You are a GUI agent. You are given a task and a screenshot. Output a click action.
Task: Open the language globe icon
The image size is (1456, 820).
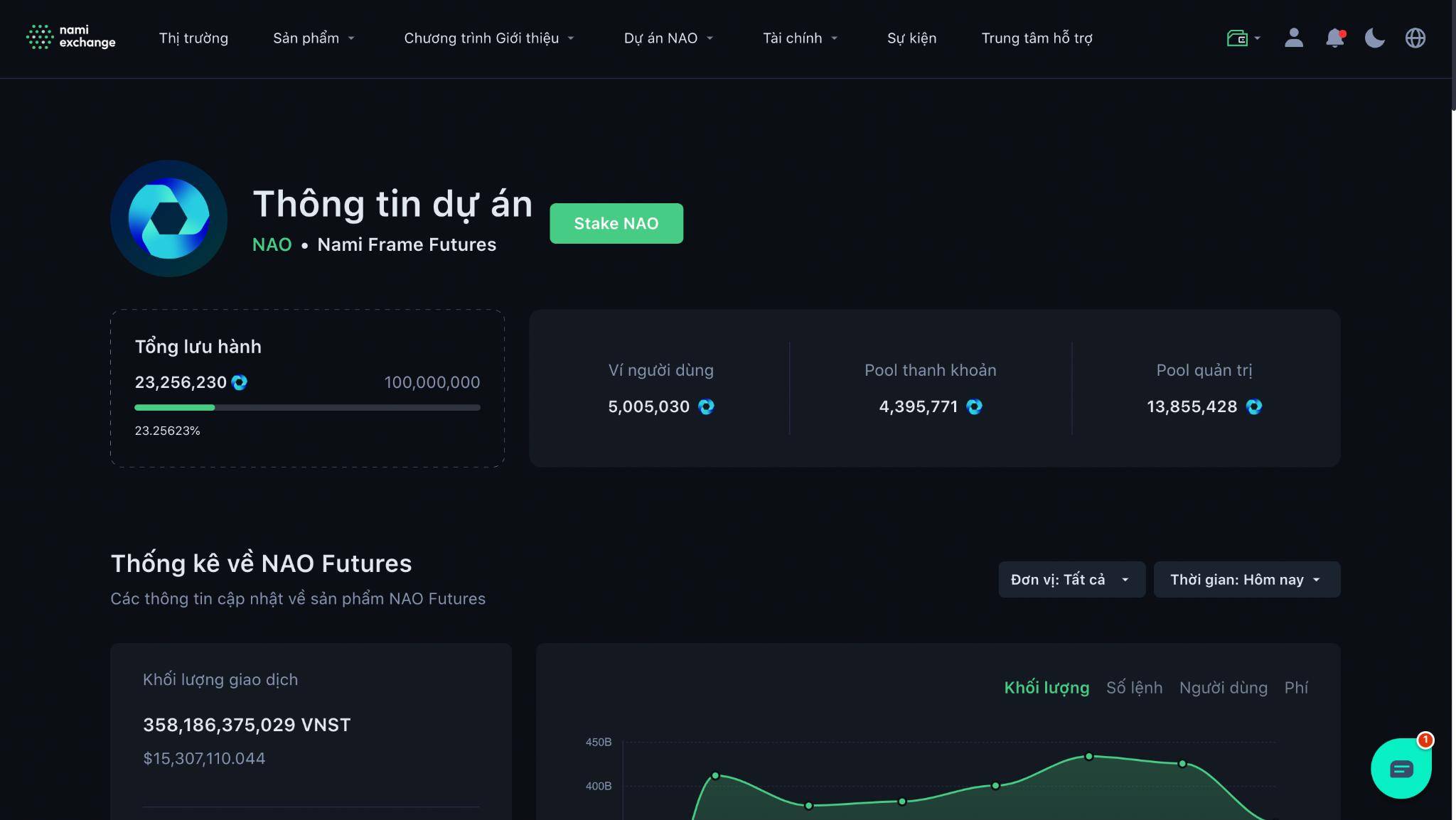1415,38
